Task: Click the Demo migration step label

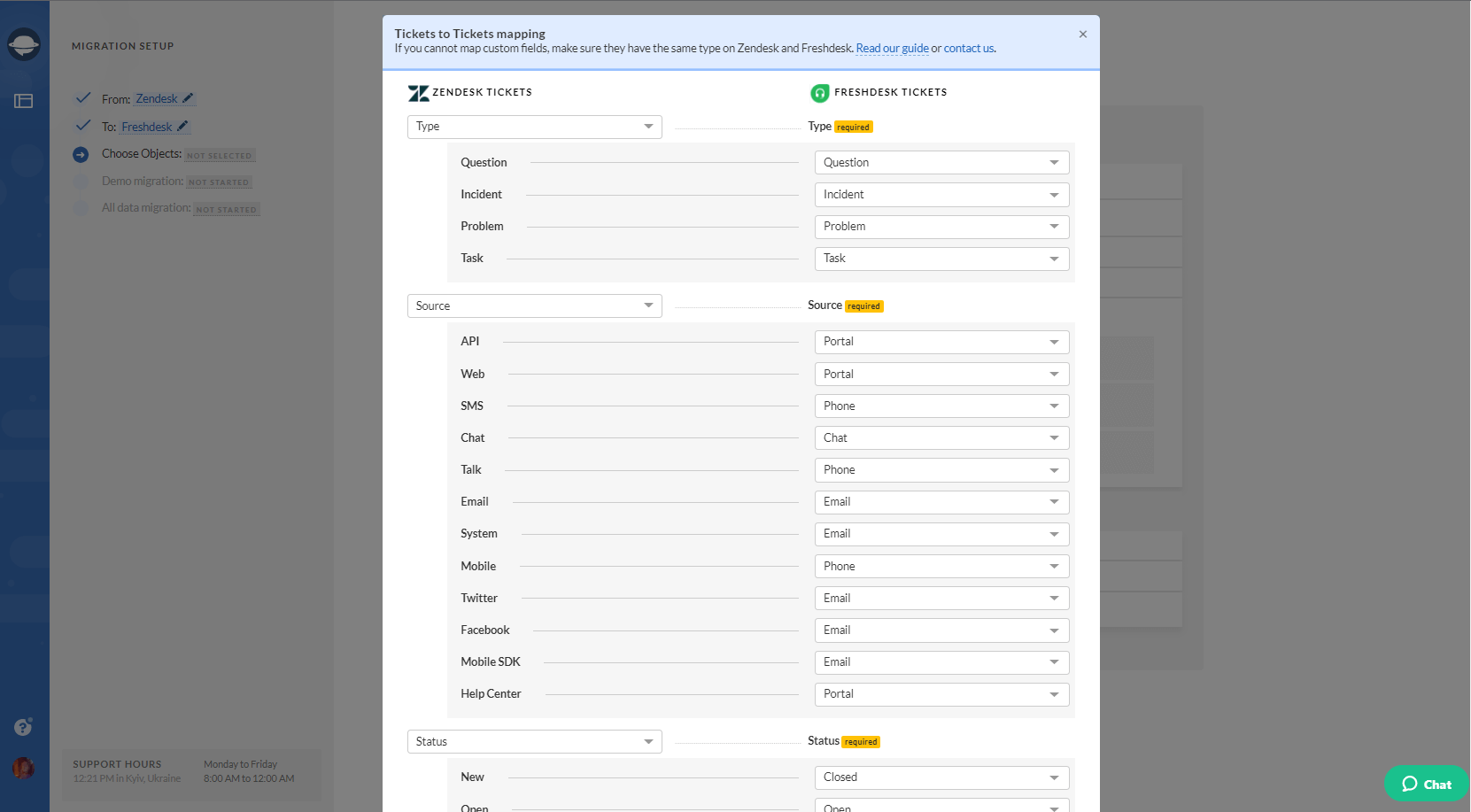Action: [x=143, y=182]
